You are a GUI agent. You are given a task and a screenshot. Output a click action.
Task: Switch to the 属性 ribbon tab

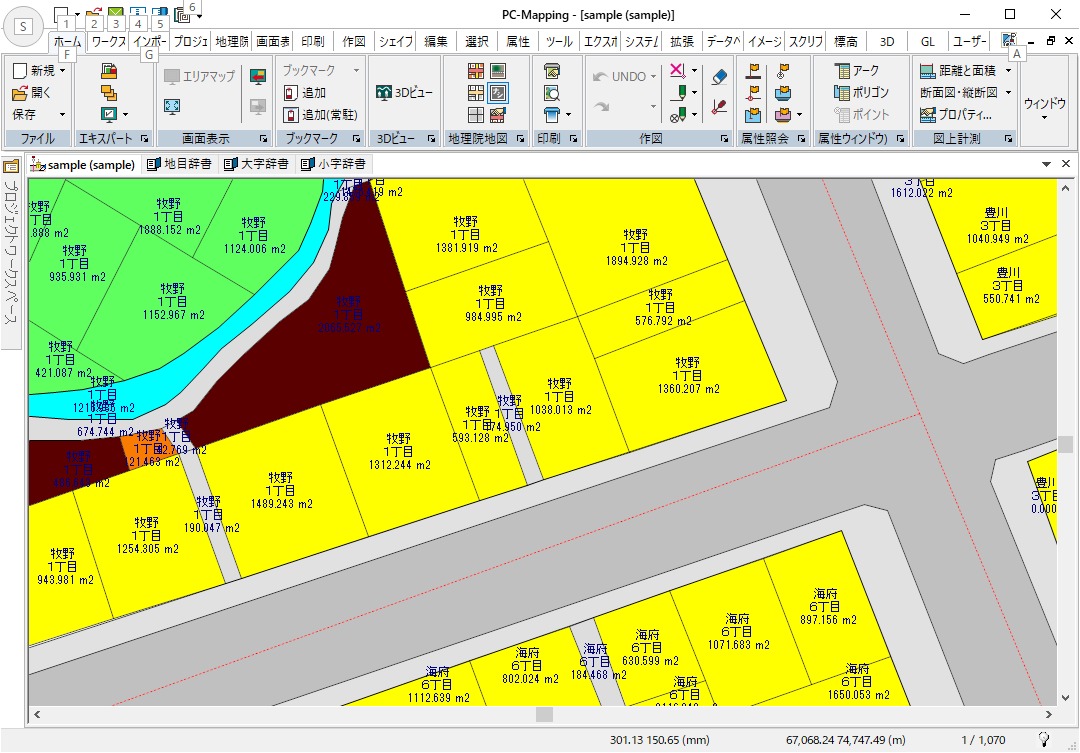click(x=517, y=41)
